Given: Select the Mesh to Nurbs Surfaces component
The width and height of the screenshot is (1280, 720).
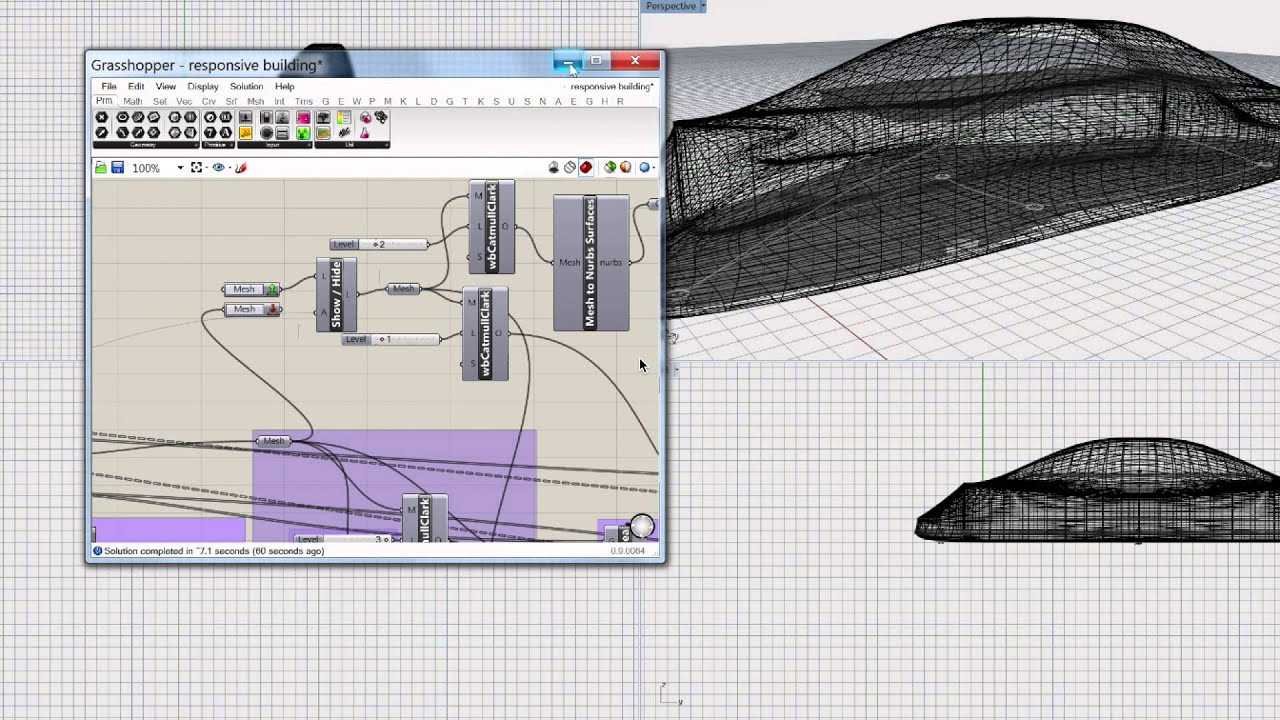Looking at the screenshot, I should (591, 263).
